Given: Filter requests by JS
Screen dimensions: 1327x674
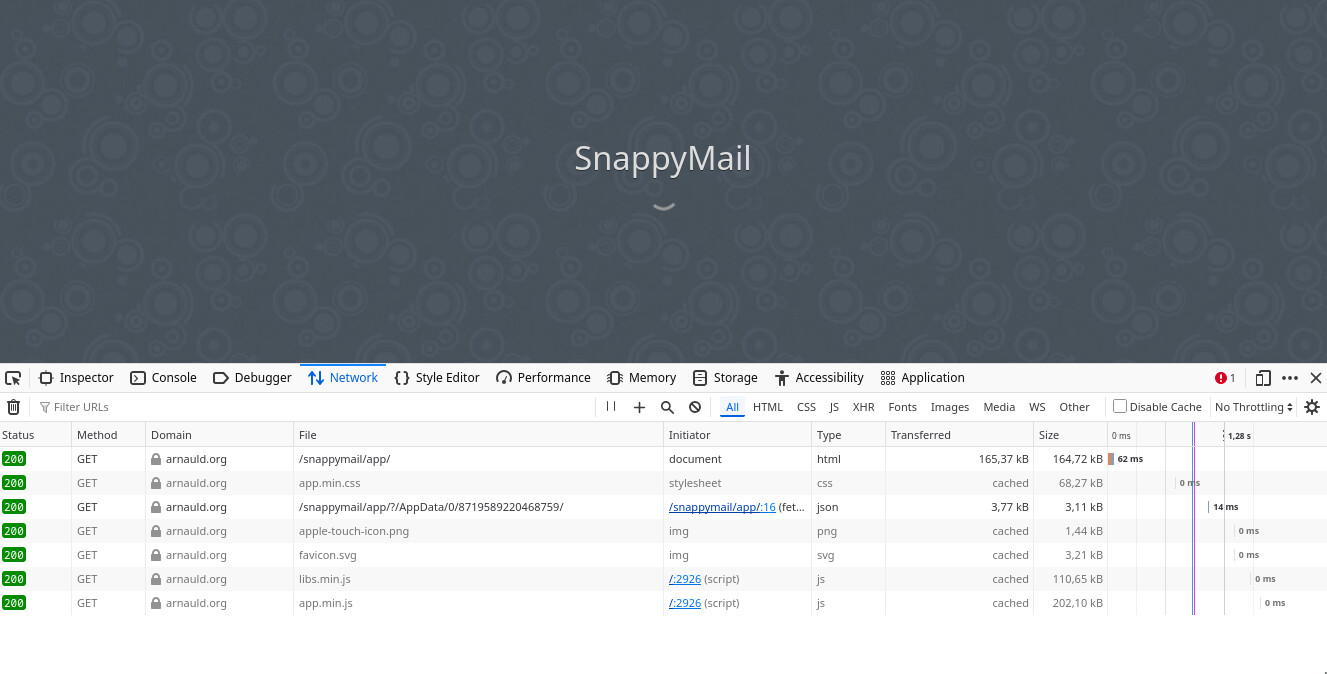Looking at the screenshot, I should tap(834, 407).
